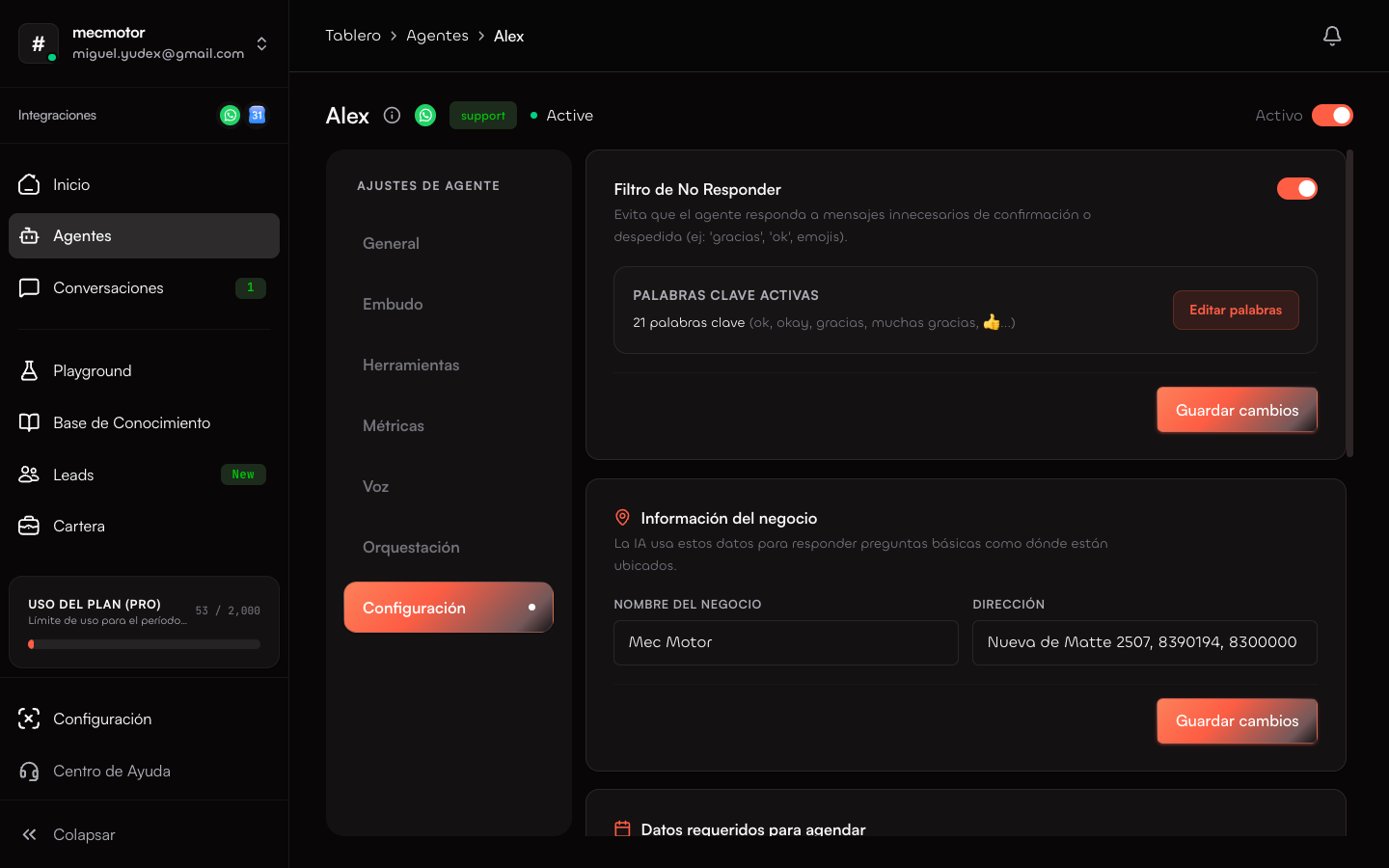
Task: Click the Leads people icon
Action: (29, 475)
